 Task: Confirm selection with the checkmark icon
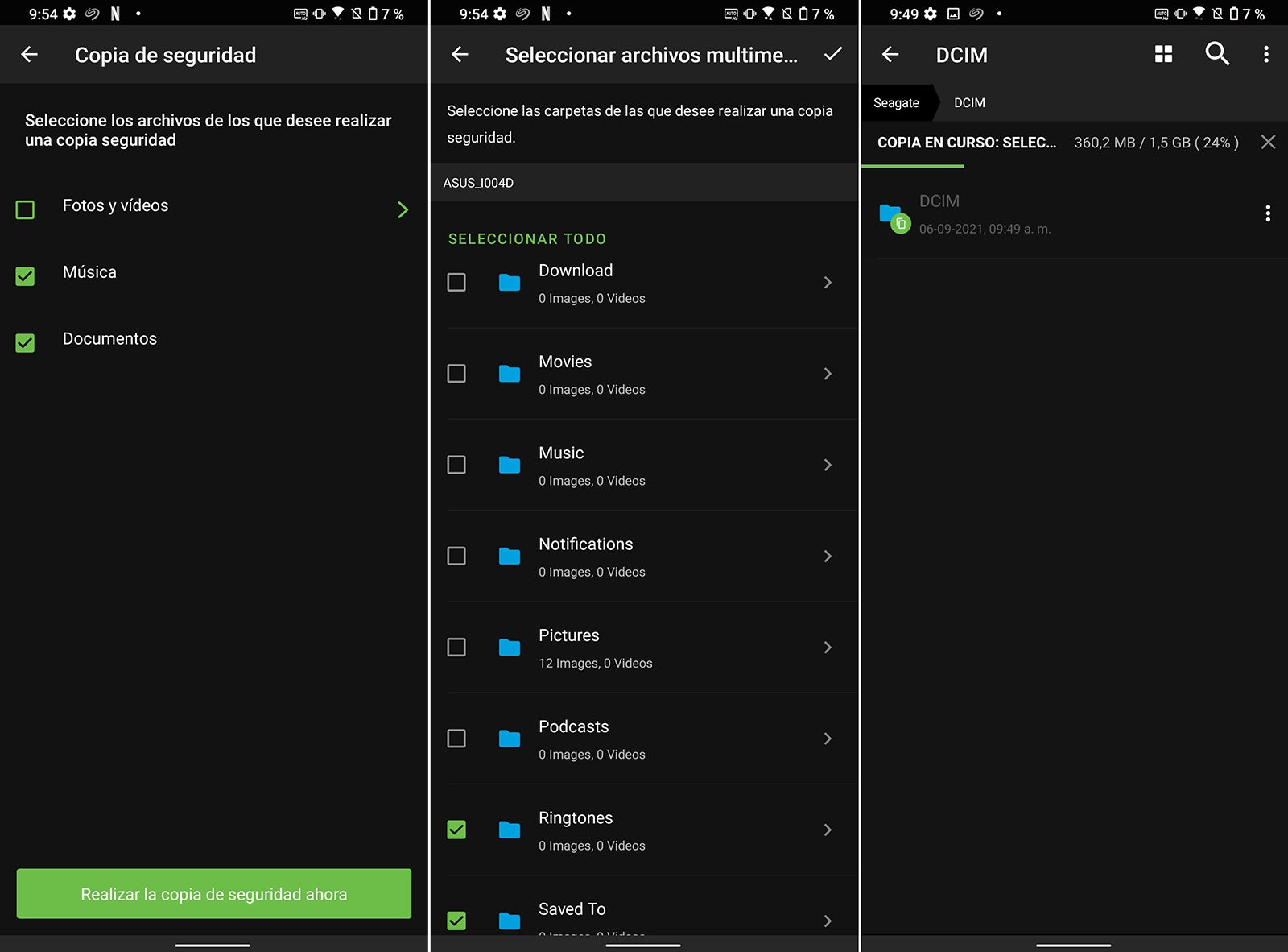pyautogui.click(x=833, y=54)
